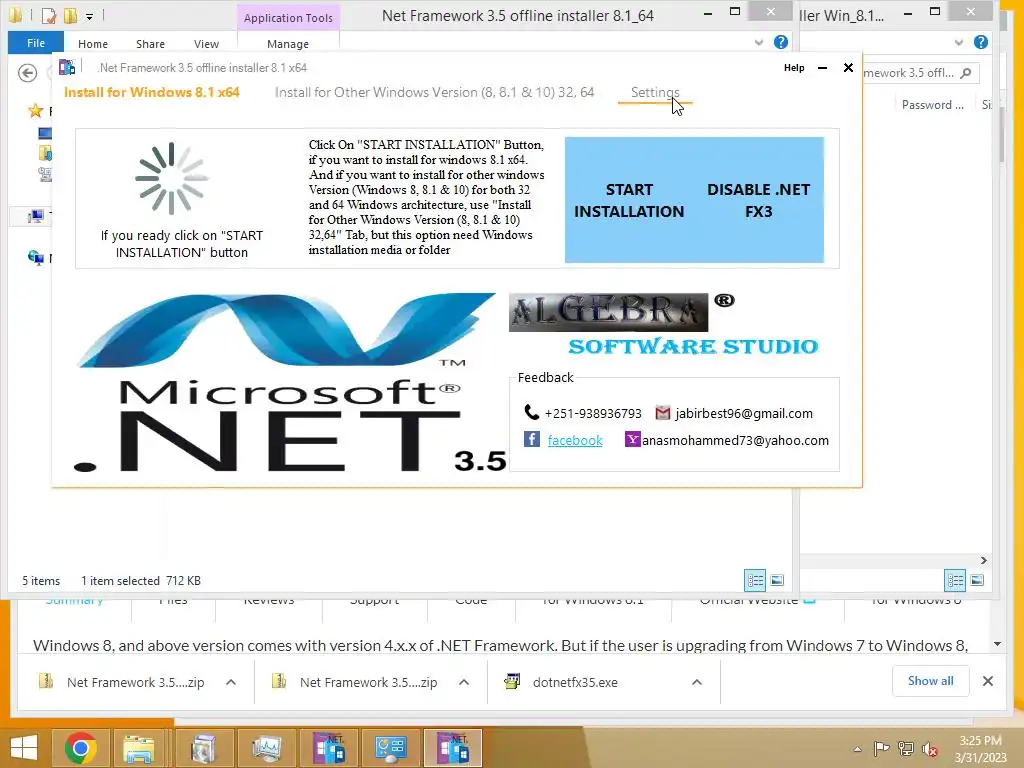Click the Explorer back navigation arrow
The image size is (1024, 768).
point(27,72)
